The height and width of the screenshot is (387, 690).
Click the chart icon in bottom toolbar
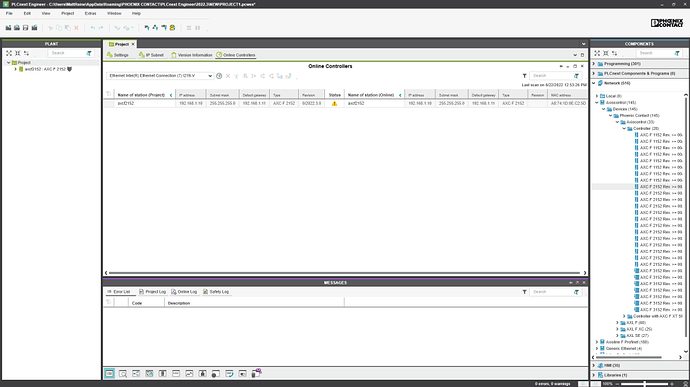point(189,373)
